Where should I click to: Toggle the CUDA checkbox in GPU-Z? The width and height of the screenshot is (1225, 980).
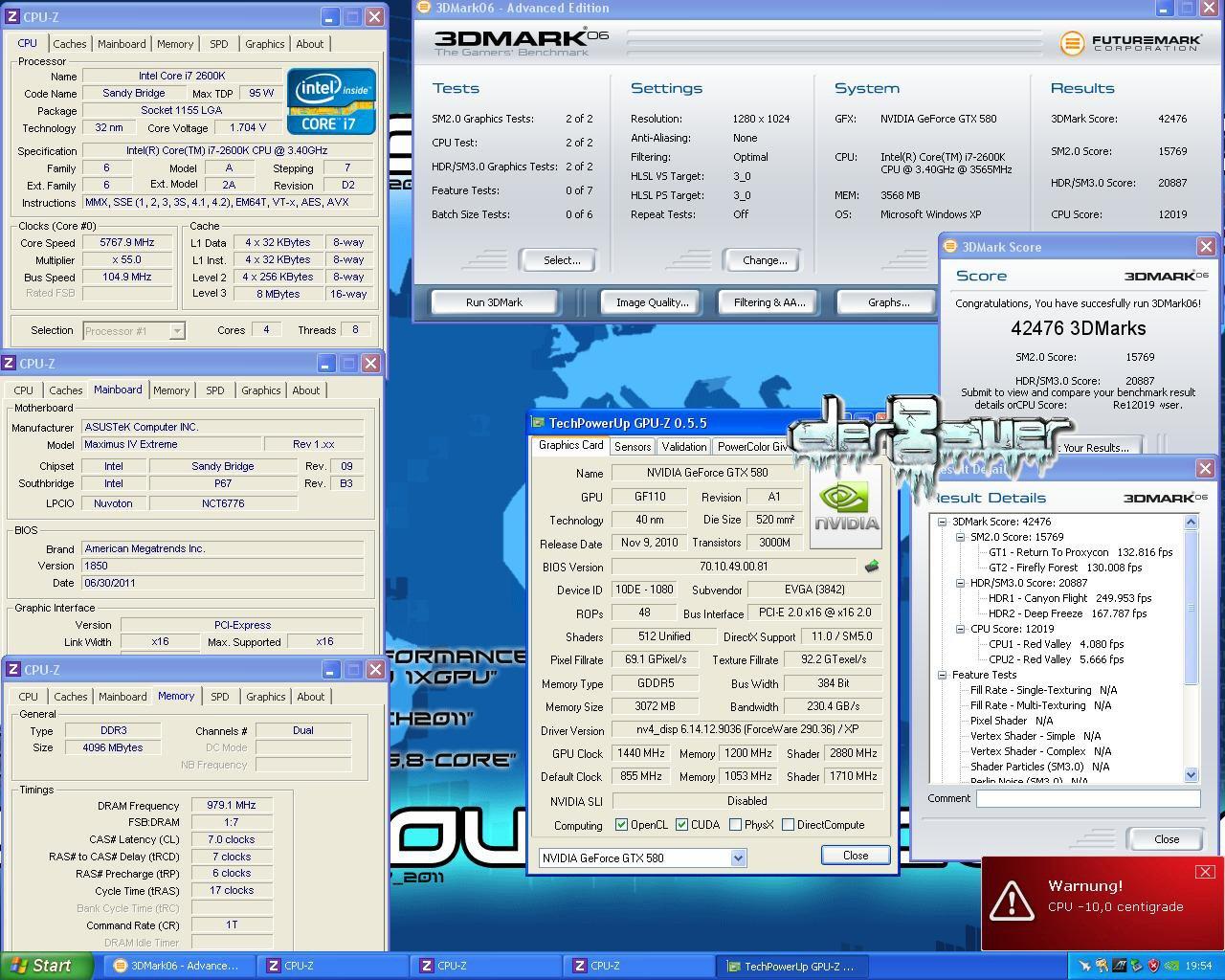pos(682,824)
